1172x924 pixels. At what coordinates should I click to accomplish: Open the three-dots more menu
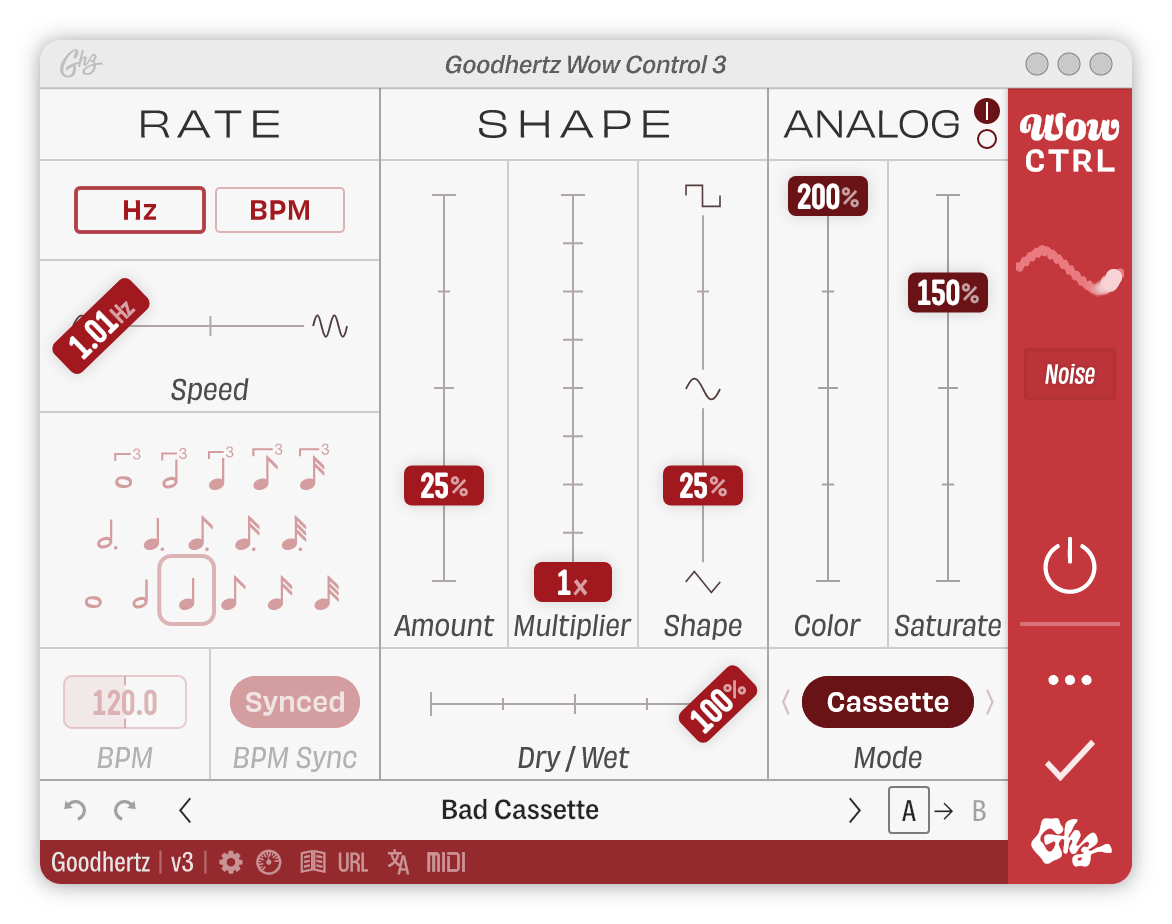[x=1069, y=680]
